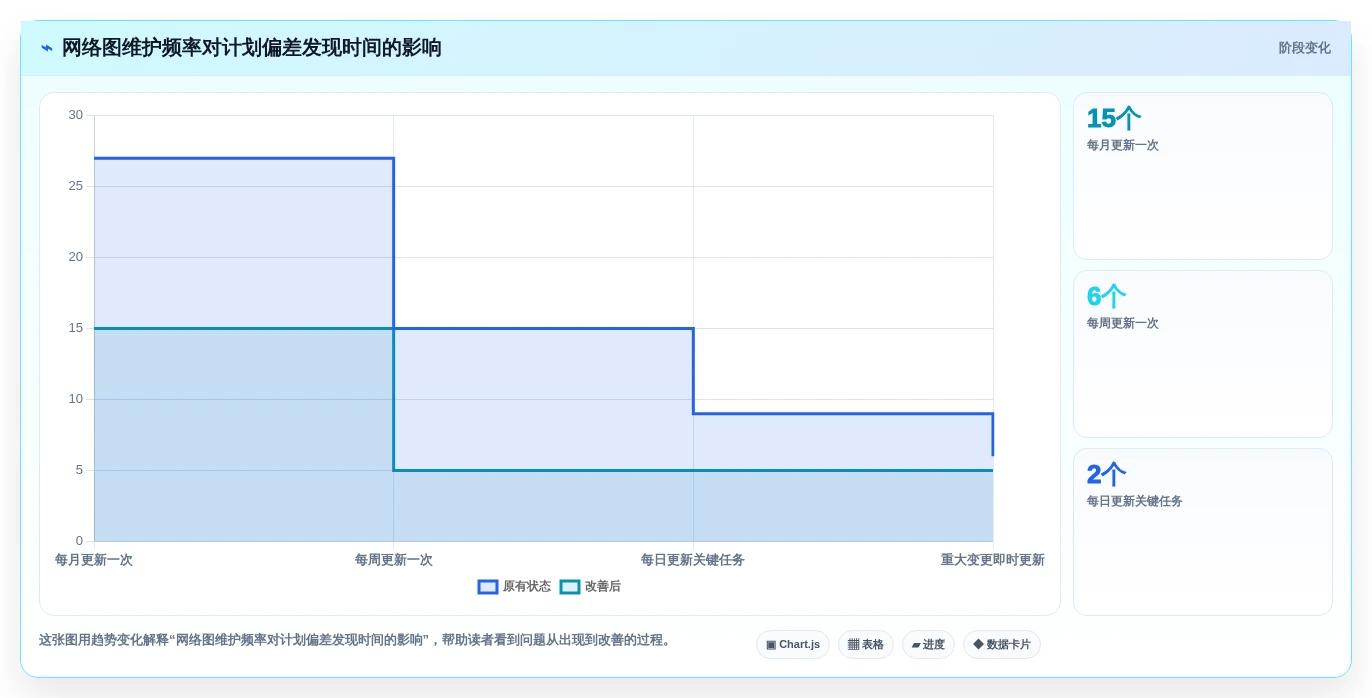Open the 15个 每月更新一次 data card
The height and width of the screenshot is (698, 1372).
click(x=1203, y=176)
